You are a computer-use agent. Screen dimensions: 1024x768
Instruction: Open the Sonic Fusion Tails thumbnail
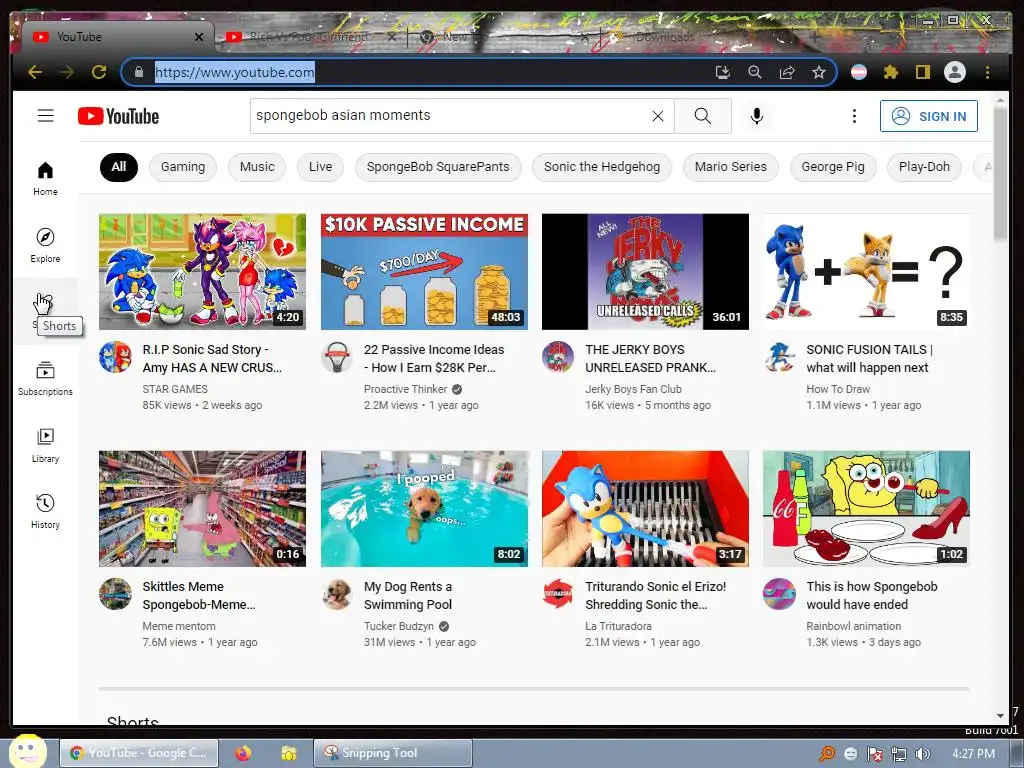(x=866, y=272)
